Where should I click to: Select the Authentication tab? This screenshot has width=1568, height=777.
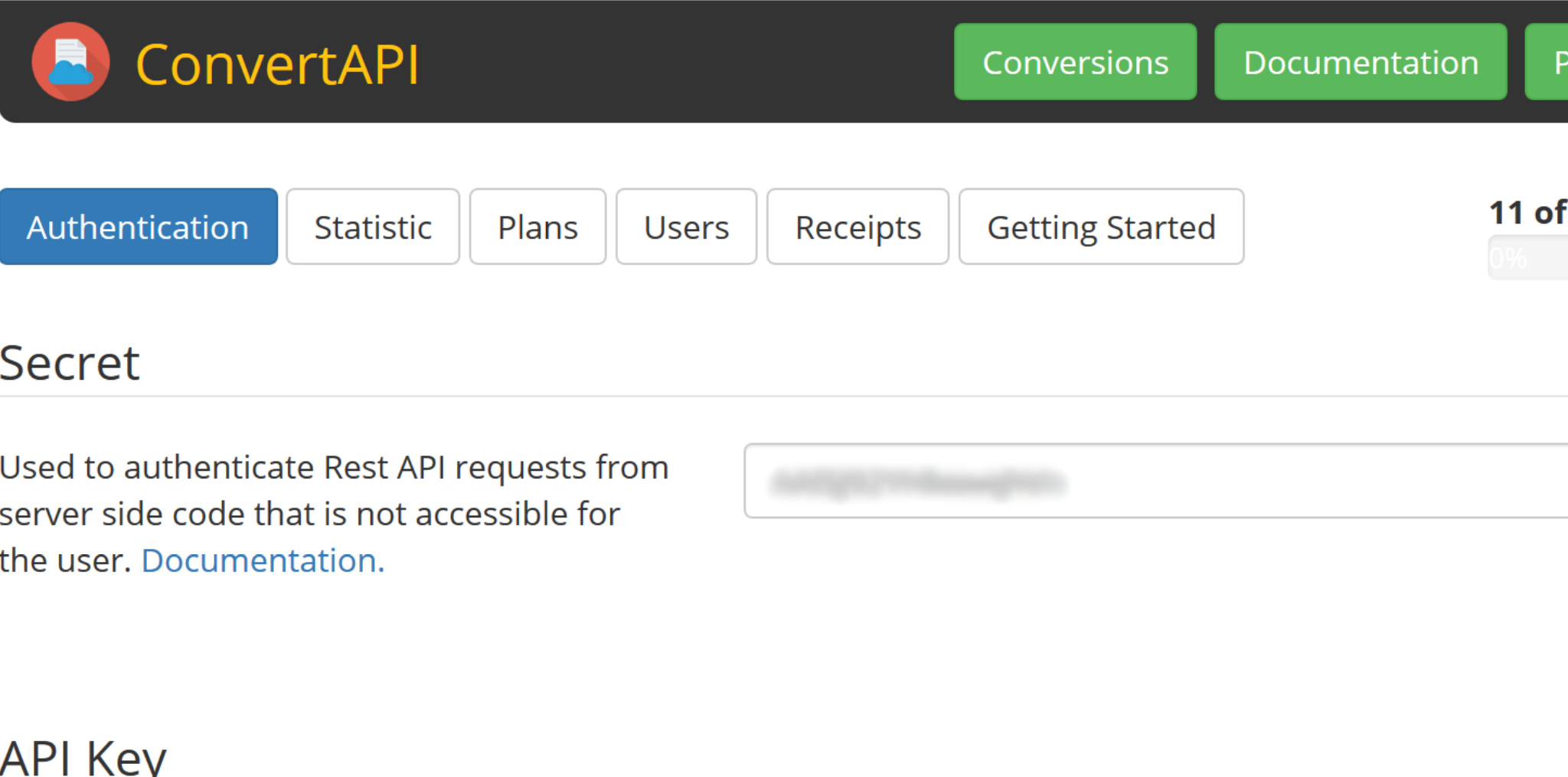pyautogui.click(x=139, y=227)
